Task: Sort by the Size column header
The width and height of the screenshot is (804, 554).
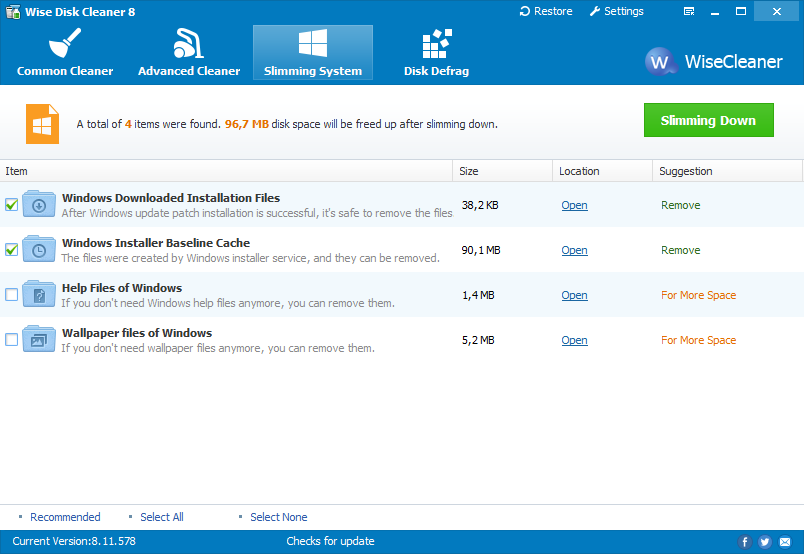Action: pos(502,171)
